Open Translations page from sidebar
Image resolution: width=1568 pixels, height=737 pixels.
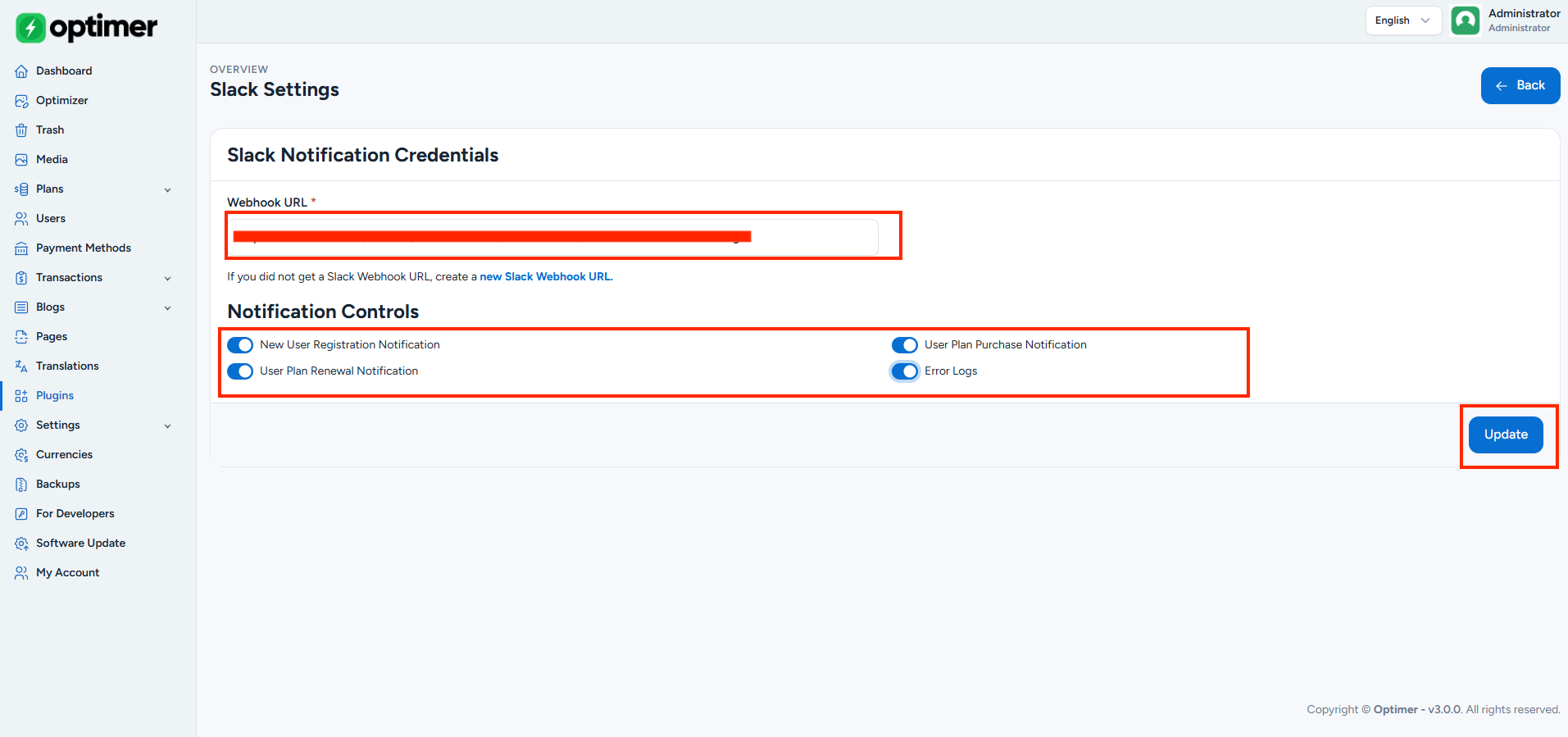[x=67, y=366]
